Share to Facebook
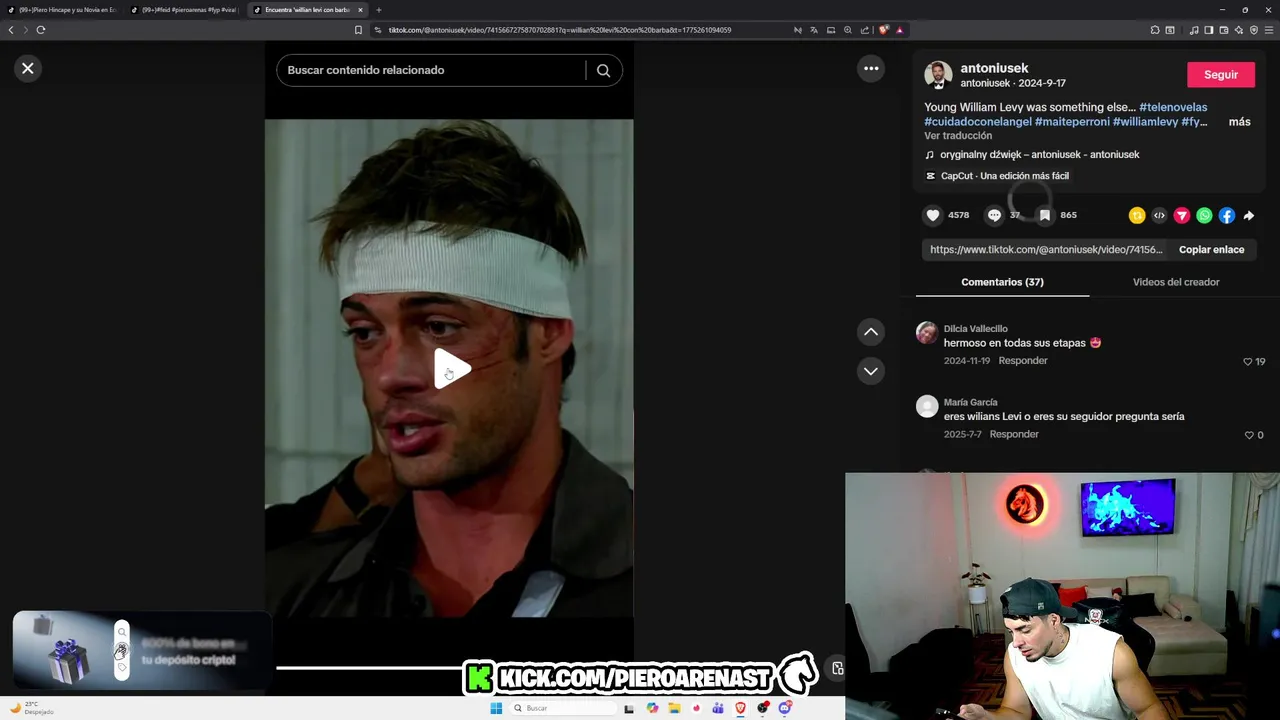This screenshot has height=720, width=1280. (x=1227, y=215)
